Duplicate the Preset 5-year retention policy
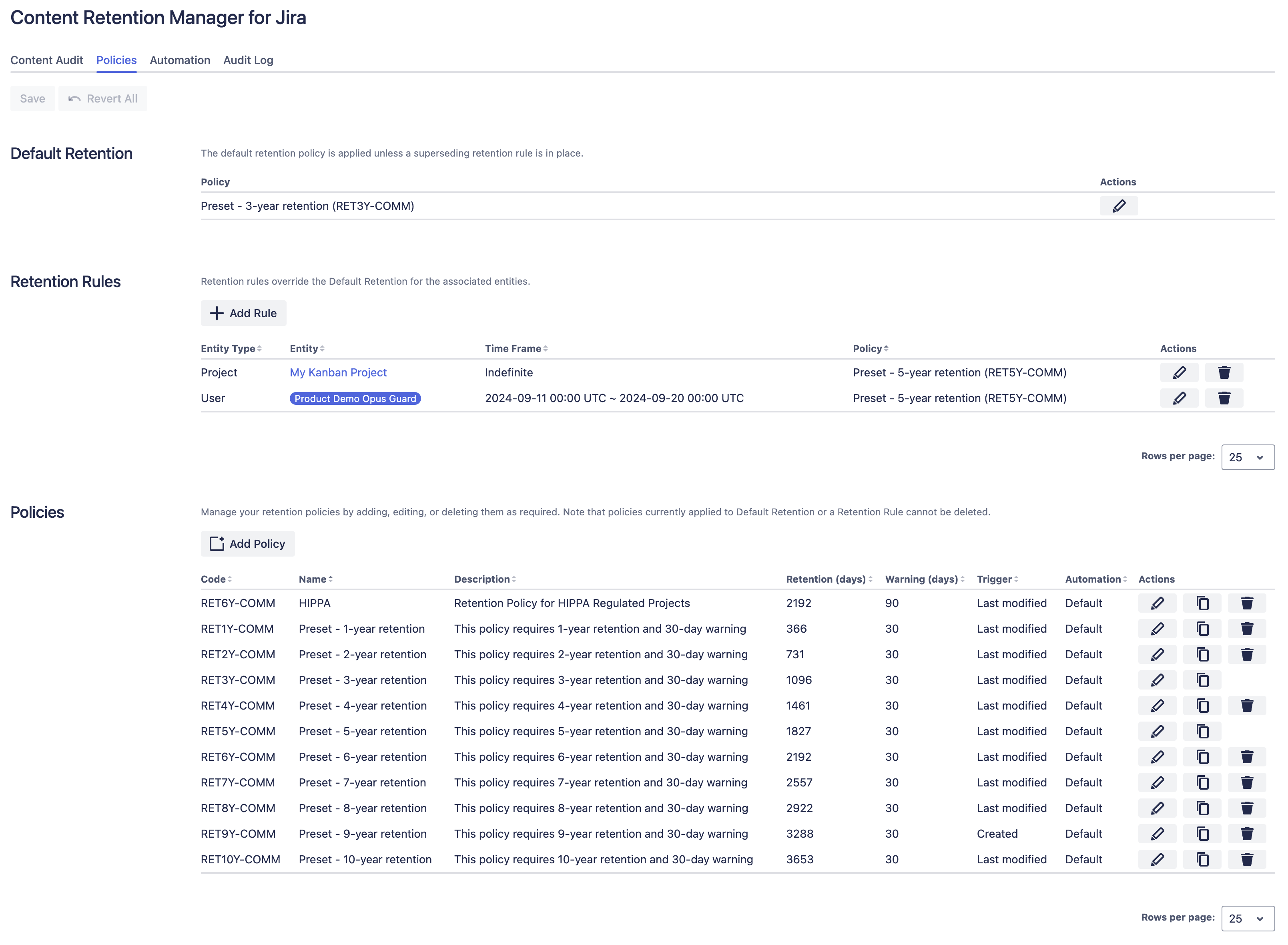 pos(1202,731)
